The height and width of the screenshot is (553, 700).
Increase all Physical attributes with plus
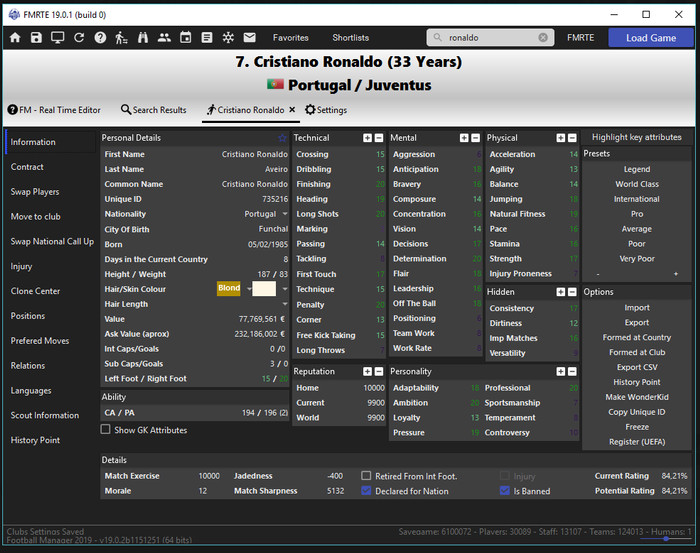click(x=561, y=138)
